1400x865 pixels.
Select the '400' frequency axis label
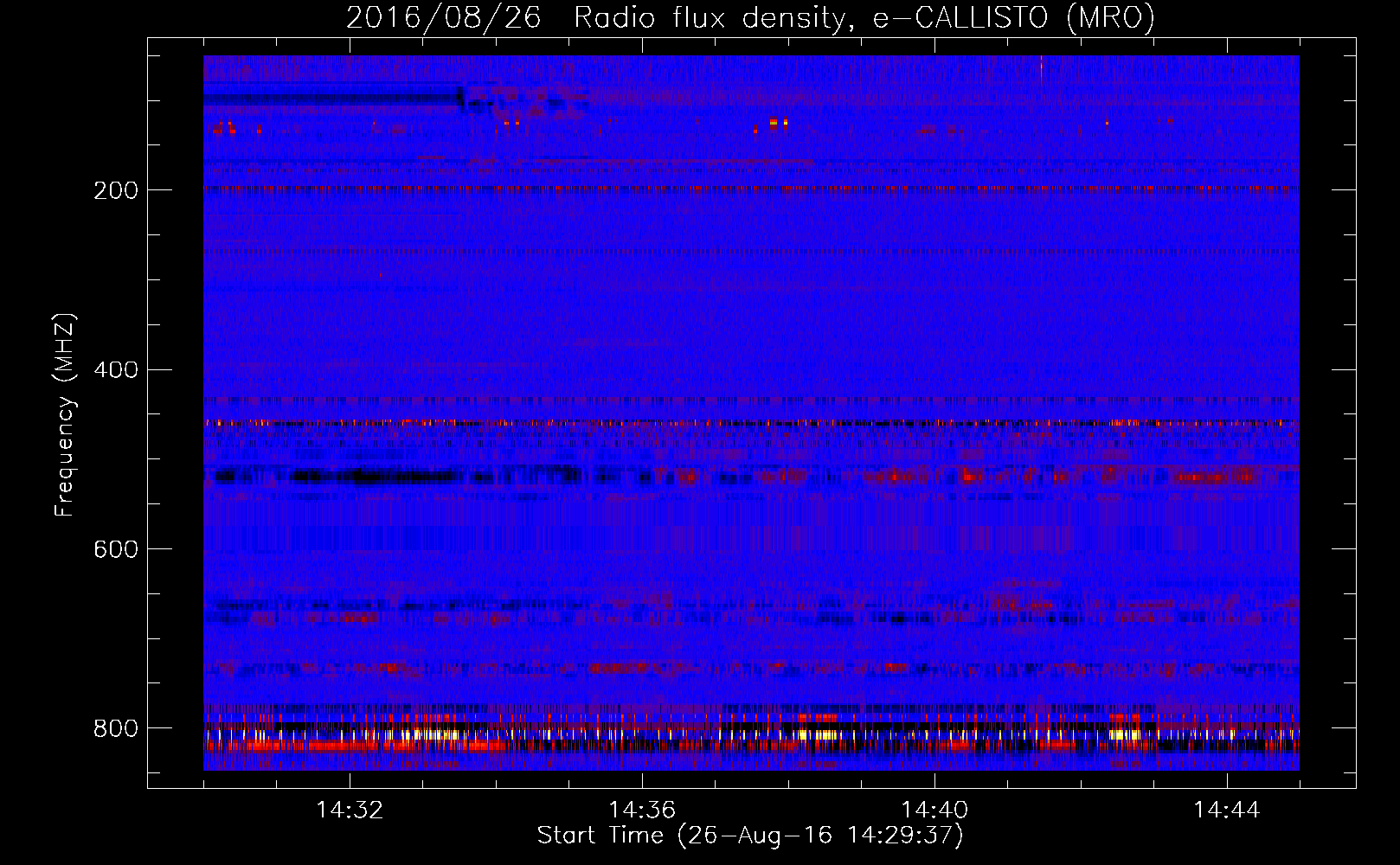coord(116,370)
